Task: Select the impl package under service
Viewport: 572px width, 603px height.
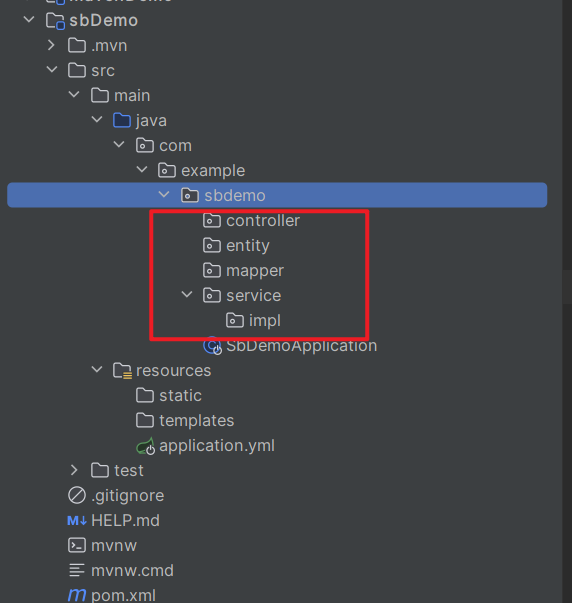Action: [x=253, y=321]
